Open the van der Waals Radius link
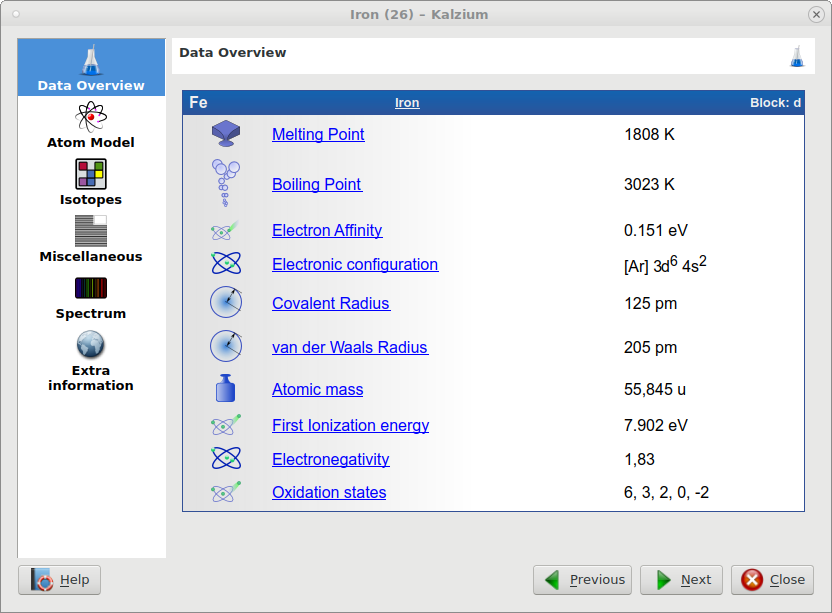 tap(350, 347)
